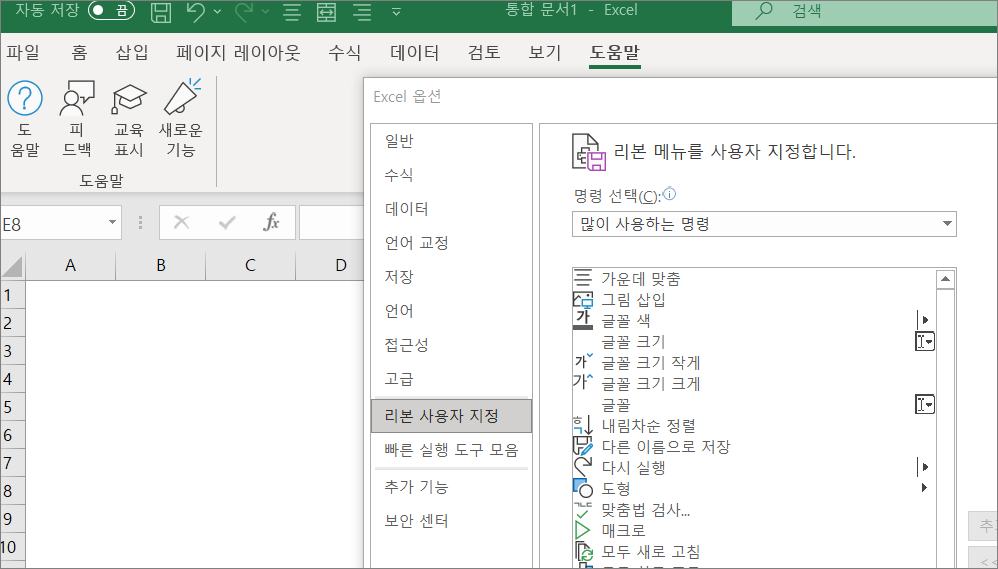Toggle the AutoSave switch (자동 저장)
This screenshot has height=569, width=998.
click(111, 10)
